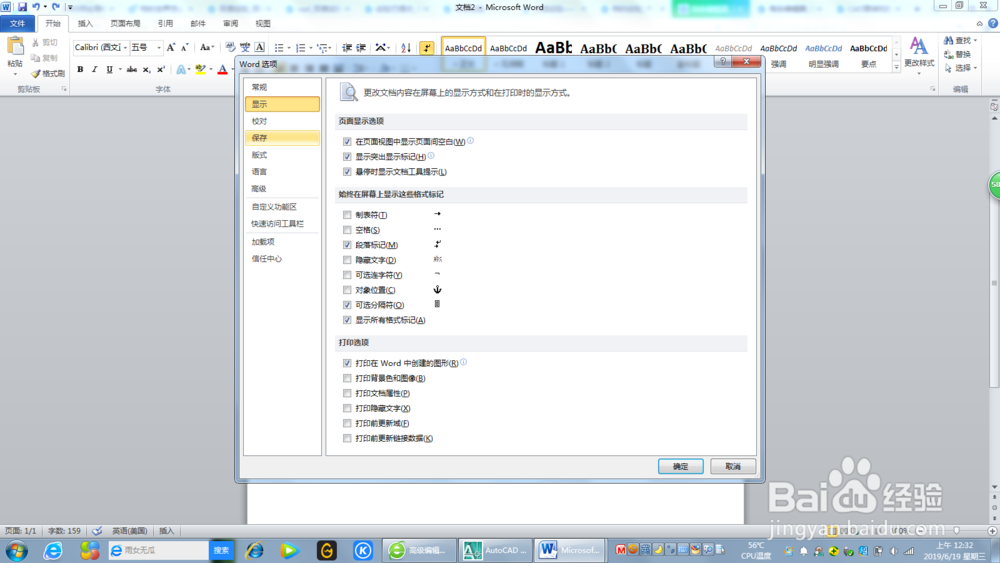Click the Change Styles icon

coord(918,46)
